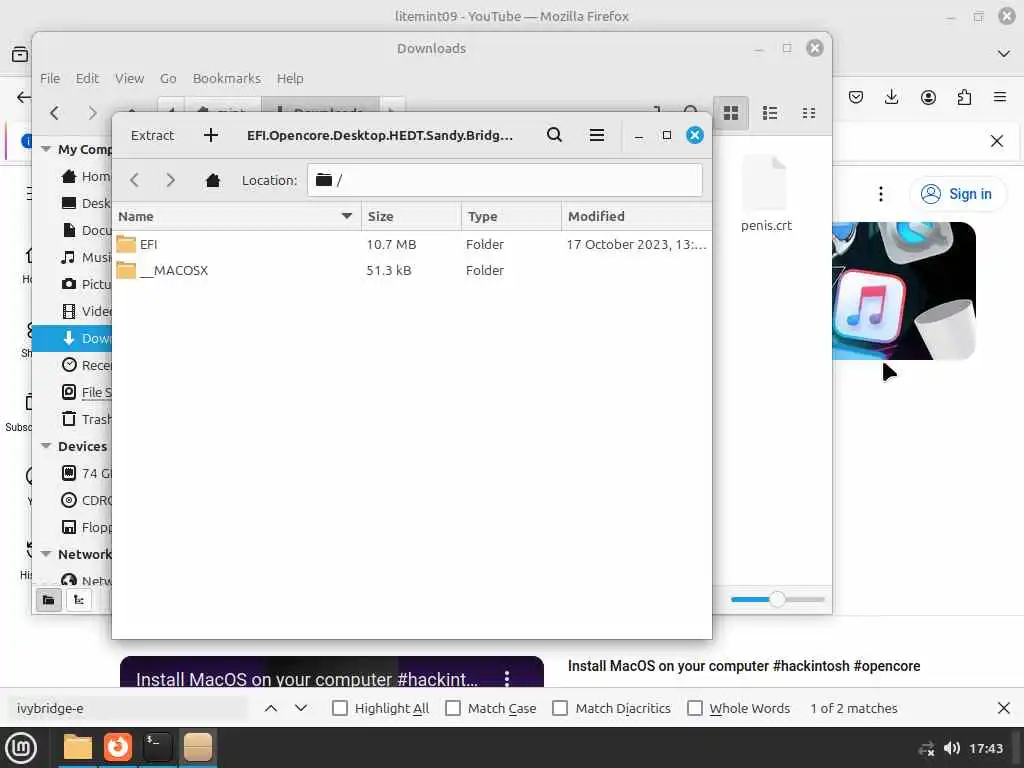Show places sidebar with the folder button

coord(48,600)
